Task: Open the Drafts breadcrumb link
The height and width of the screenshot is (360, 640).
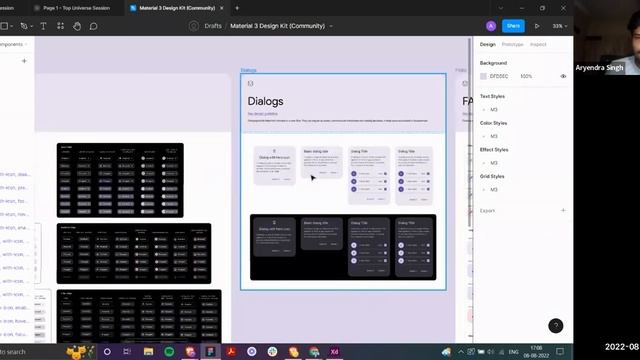Action: coord(213,26)
